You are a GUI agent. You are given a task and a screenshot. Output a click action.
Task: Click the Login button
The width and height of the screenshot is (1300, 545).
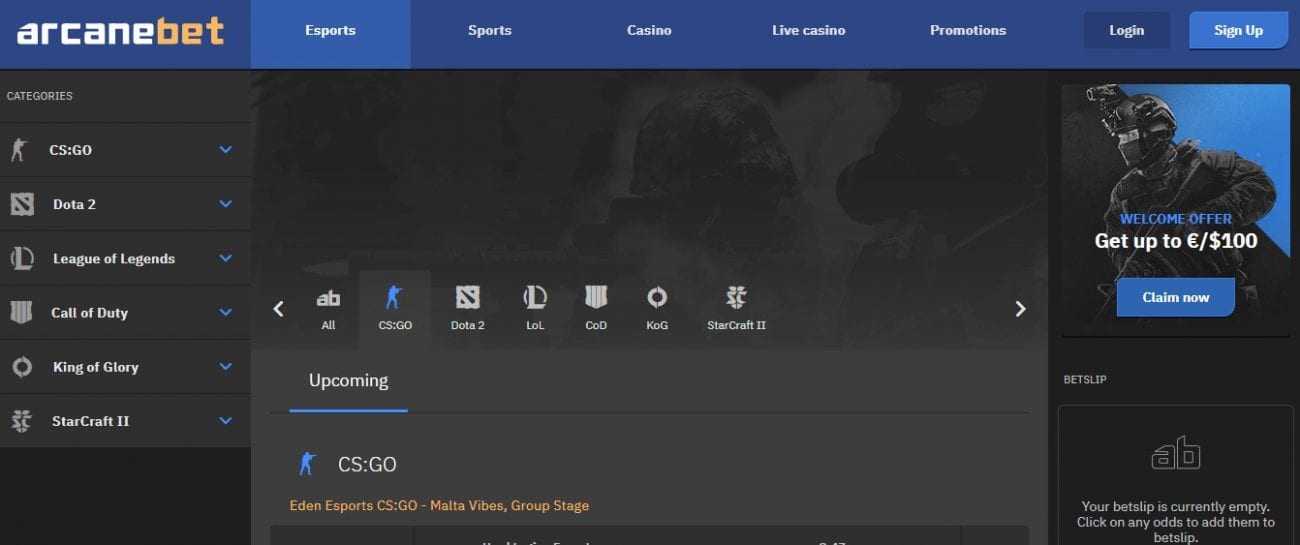tap(1126, 31)
